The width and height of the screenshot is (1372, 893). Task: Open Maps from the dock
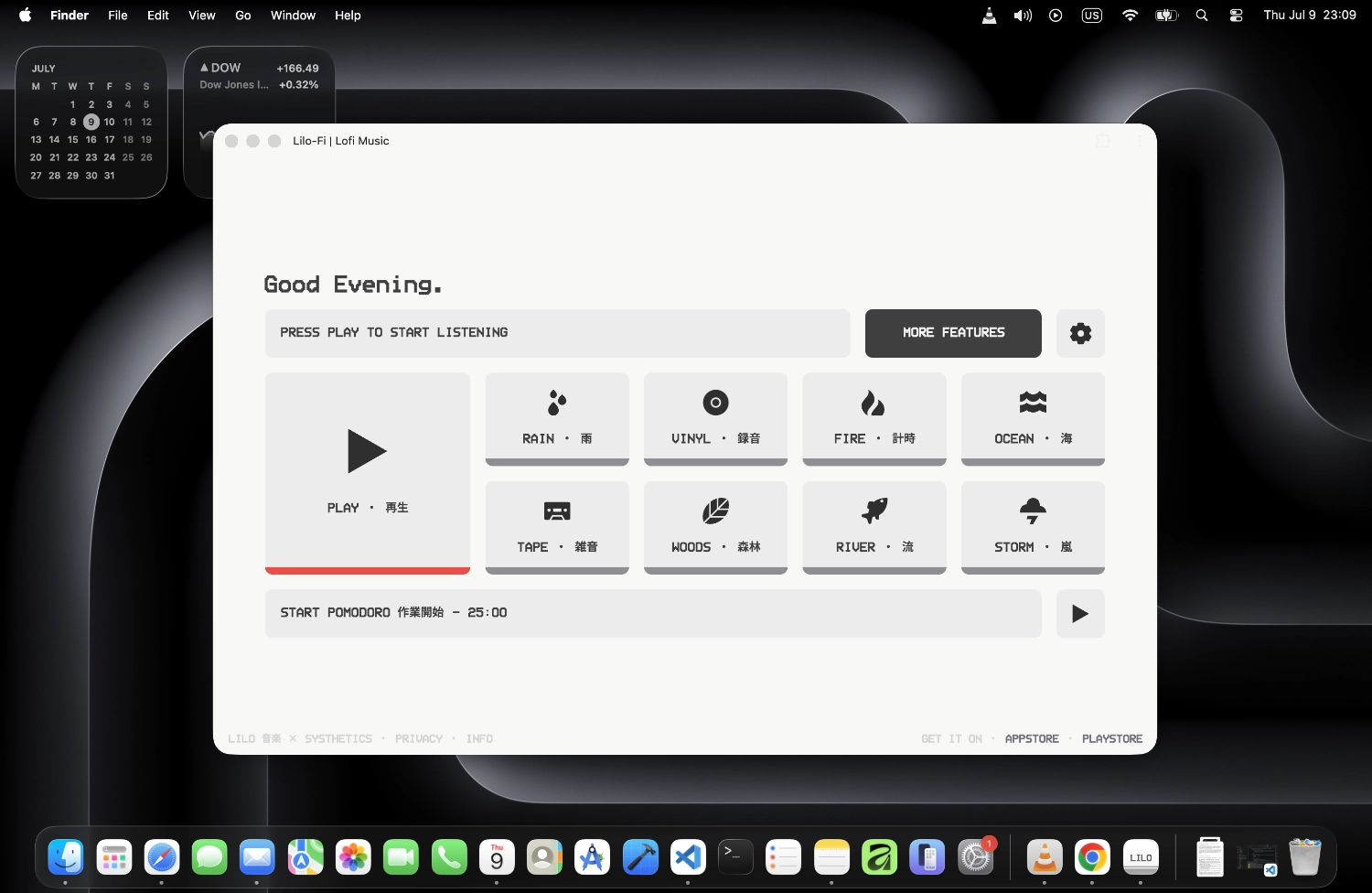click(305, 857)
